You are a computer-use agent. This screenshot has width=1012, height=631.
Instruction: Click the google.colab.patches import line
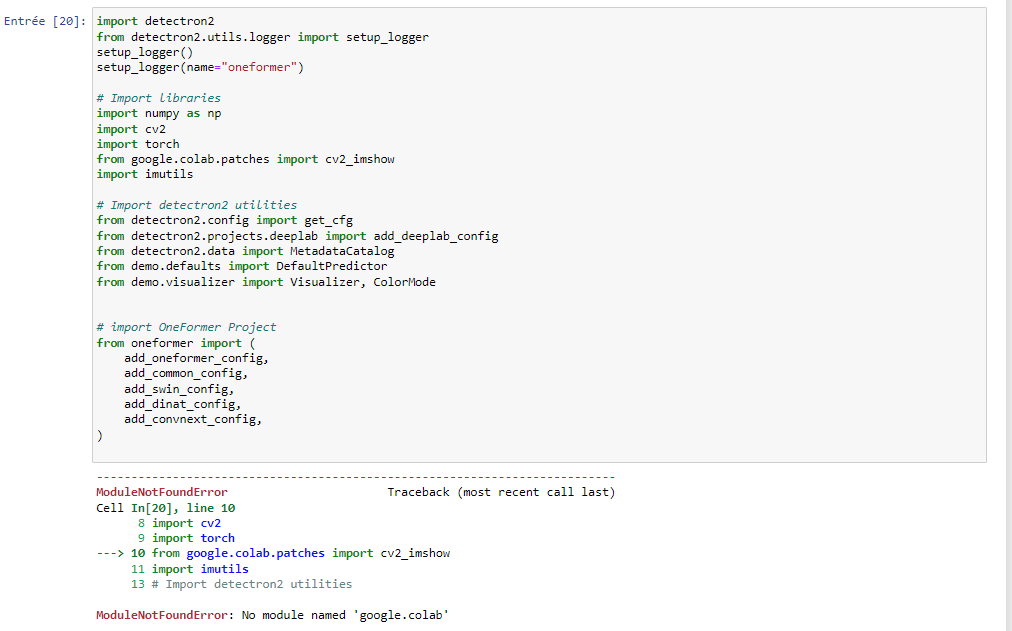click(245, 158)
